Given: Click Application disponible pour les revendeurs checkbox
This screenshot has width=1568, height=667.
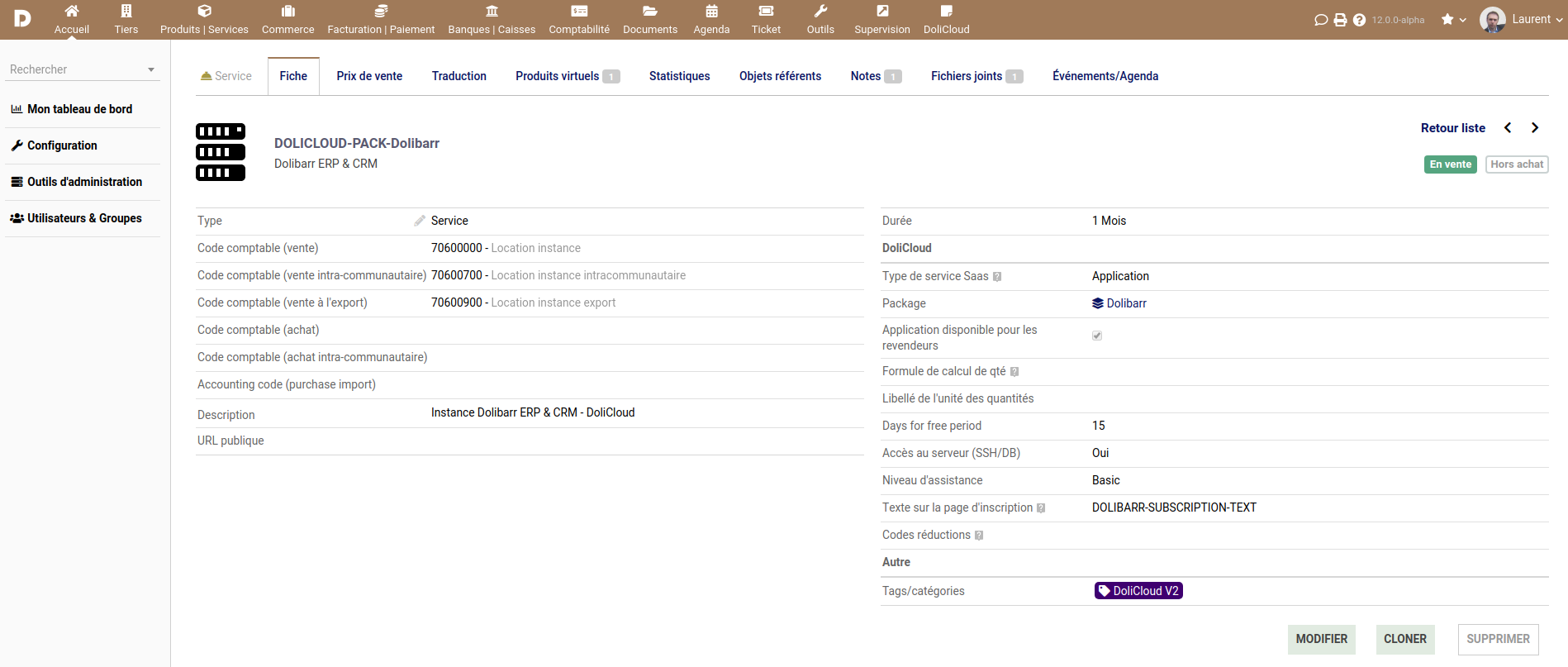Looking at the screenshot, I should pyautogui.click(x=1097, y=336).
